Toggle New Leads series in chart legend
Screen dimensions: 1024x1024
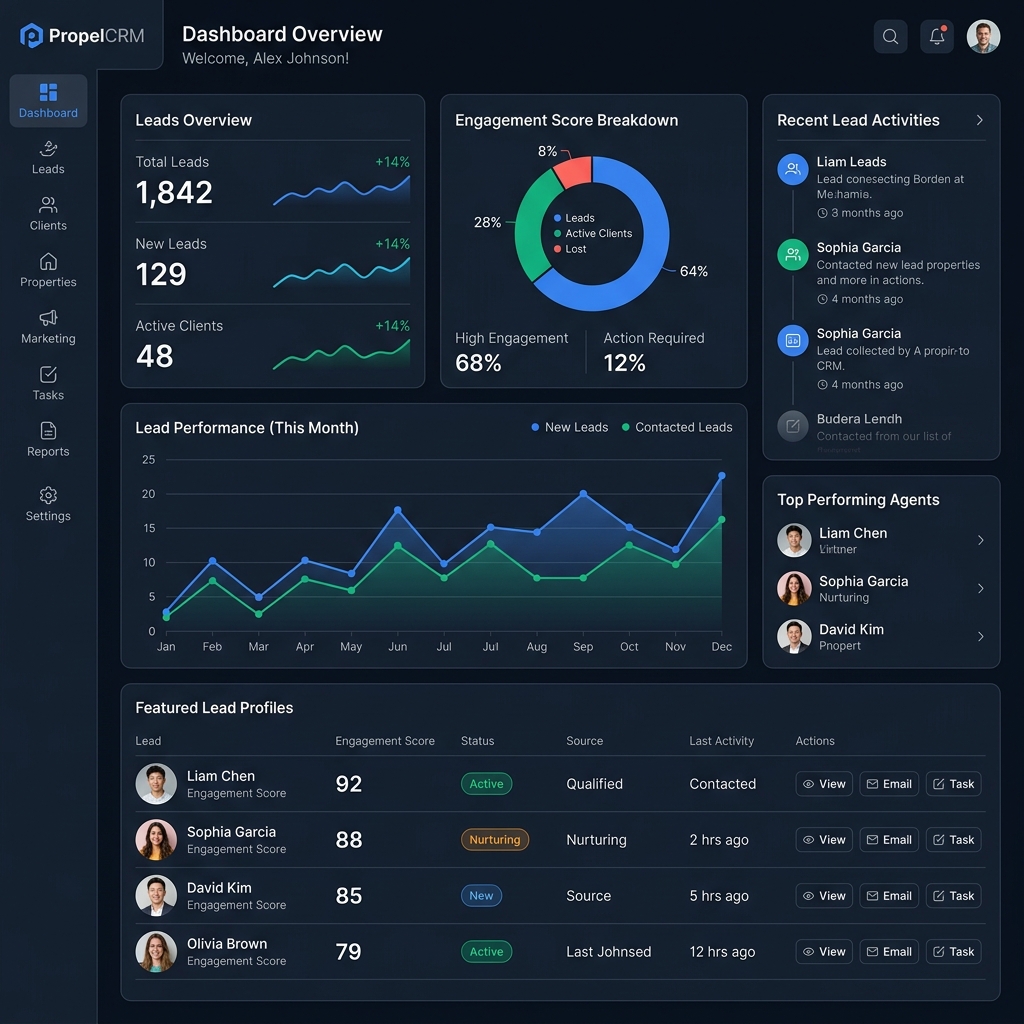click(569, 427)
